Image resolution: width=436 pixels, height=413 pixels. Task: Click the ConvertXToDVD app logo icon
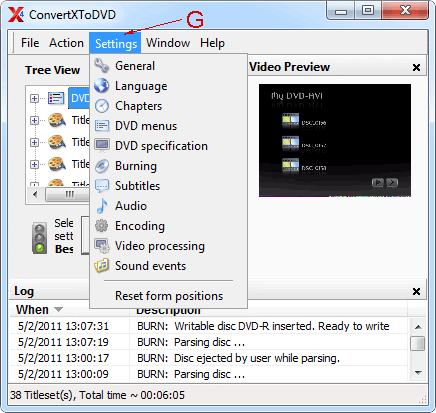[x=16, y=15]
